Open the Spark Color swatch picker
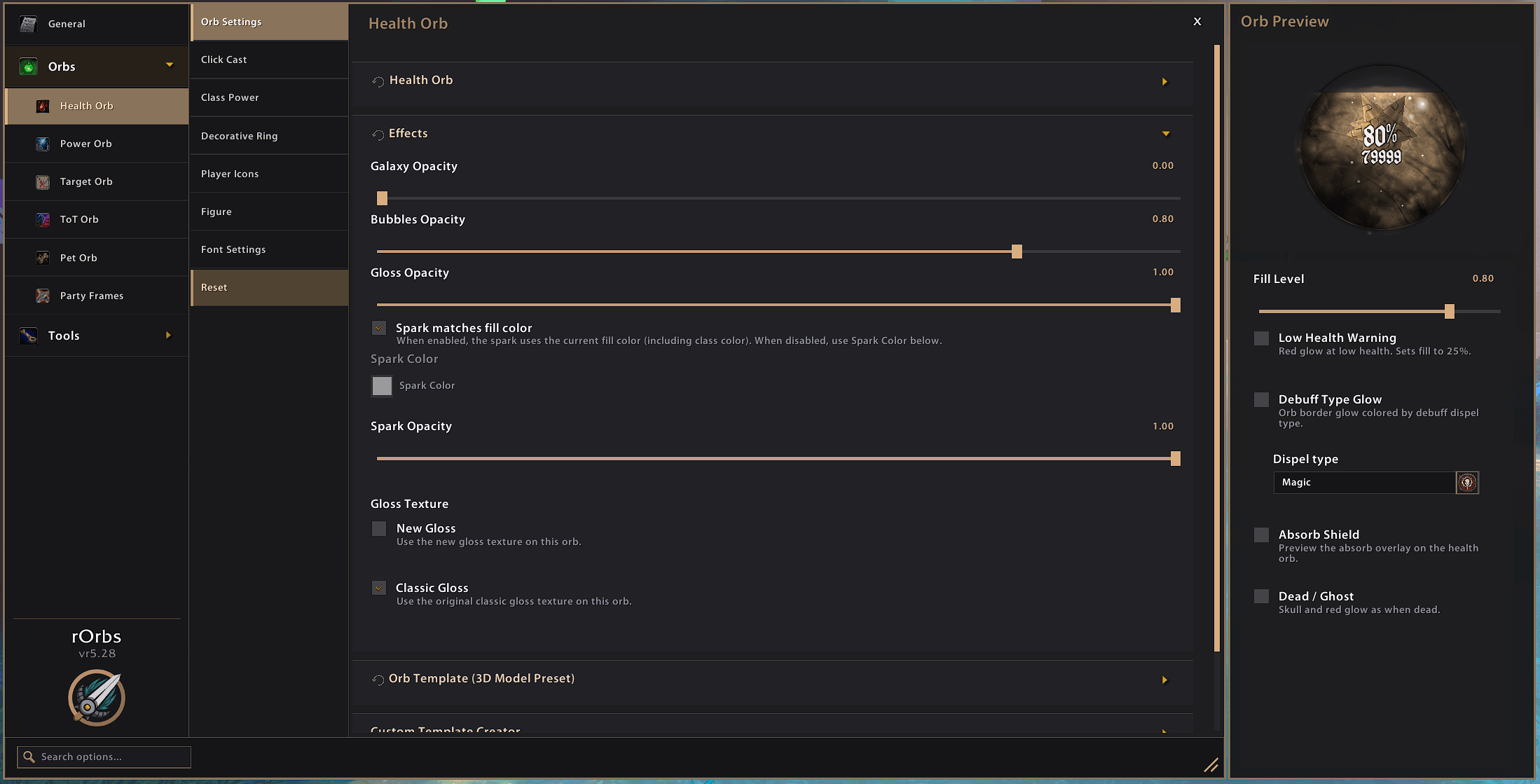 pyautogui.click(x=382, y=386)
